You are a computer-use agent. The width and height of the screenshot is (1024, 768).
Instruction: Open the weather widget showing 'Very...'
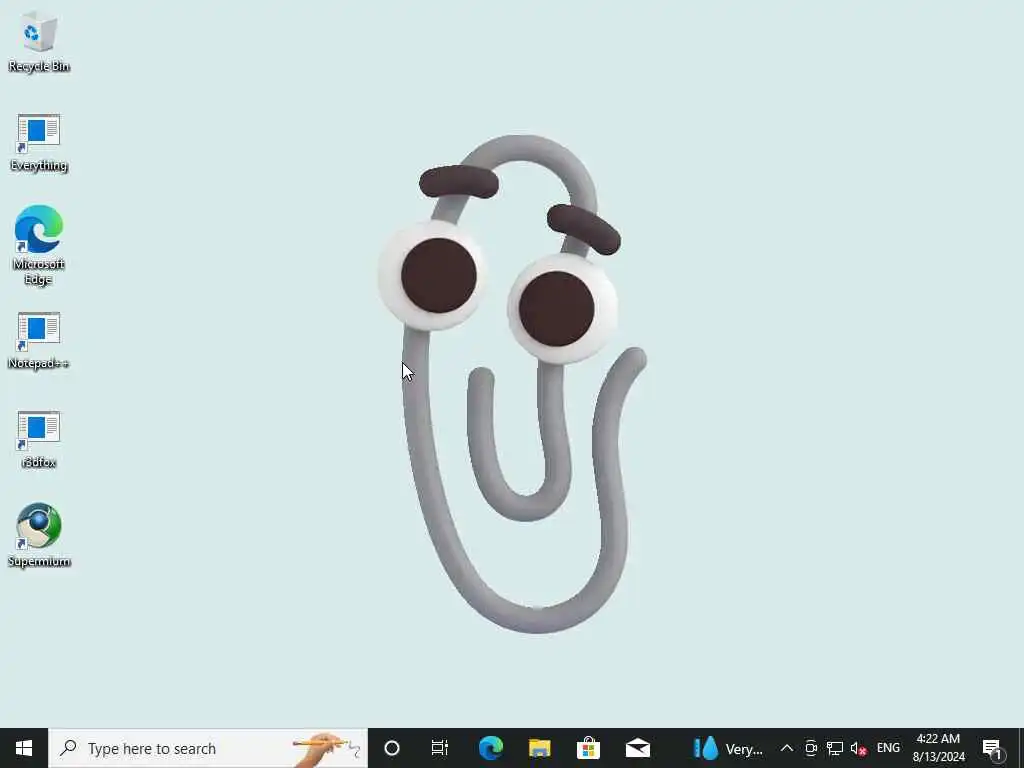pyautogui.click(x=728, y=748)
